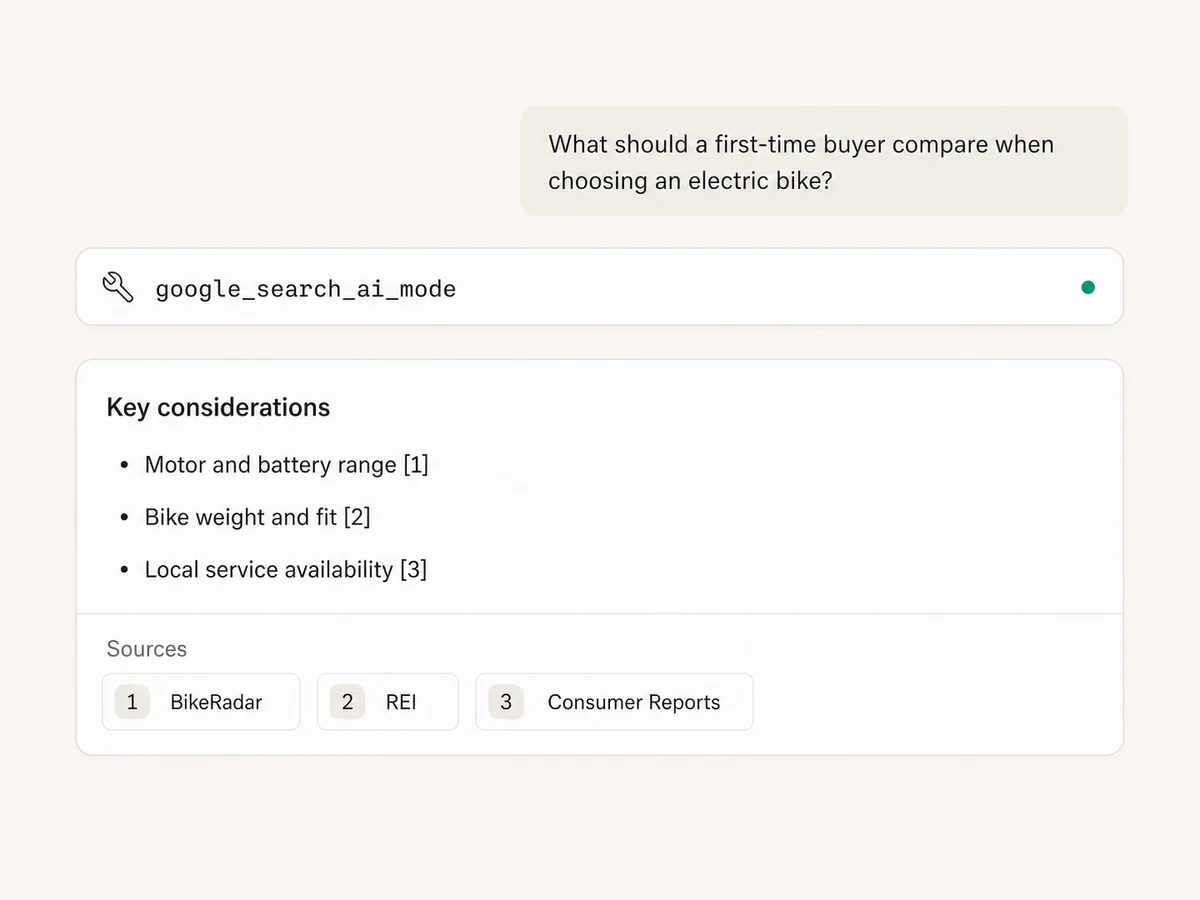The width and height of the screenshot is (1200, 900).
Task: Click citation [1] after Motor and battery range
Action: [415, 465]
